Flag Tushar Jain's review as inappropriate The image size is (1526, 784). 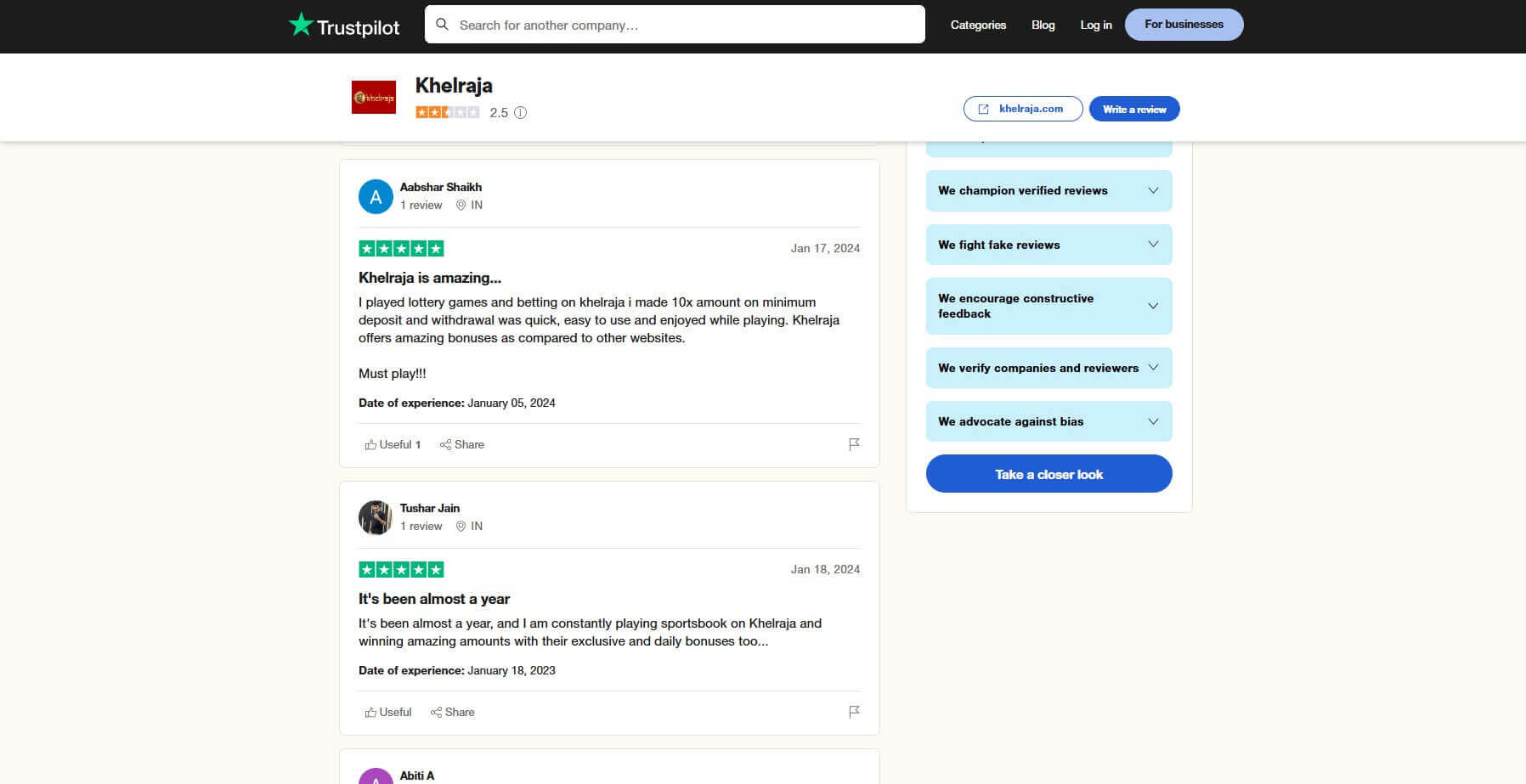point(854,712)
